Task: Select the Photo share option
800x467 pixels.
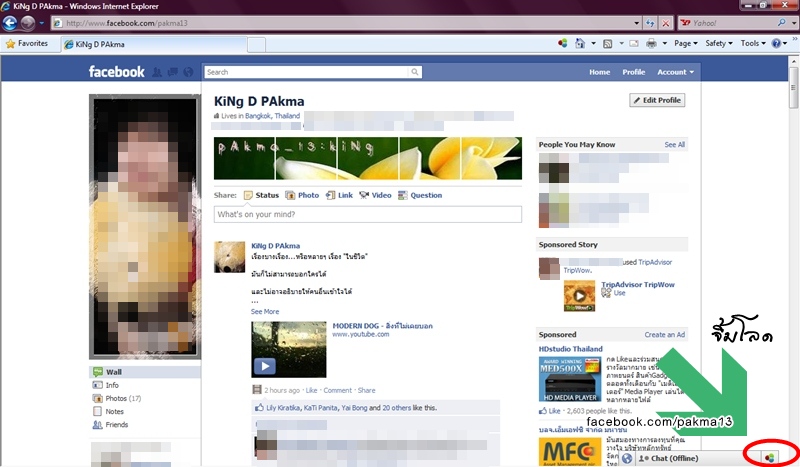Action: click(x=302, y=195)
